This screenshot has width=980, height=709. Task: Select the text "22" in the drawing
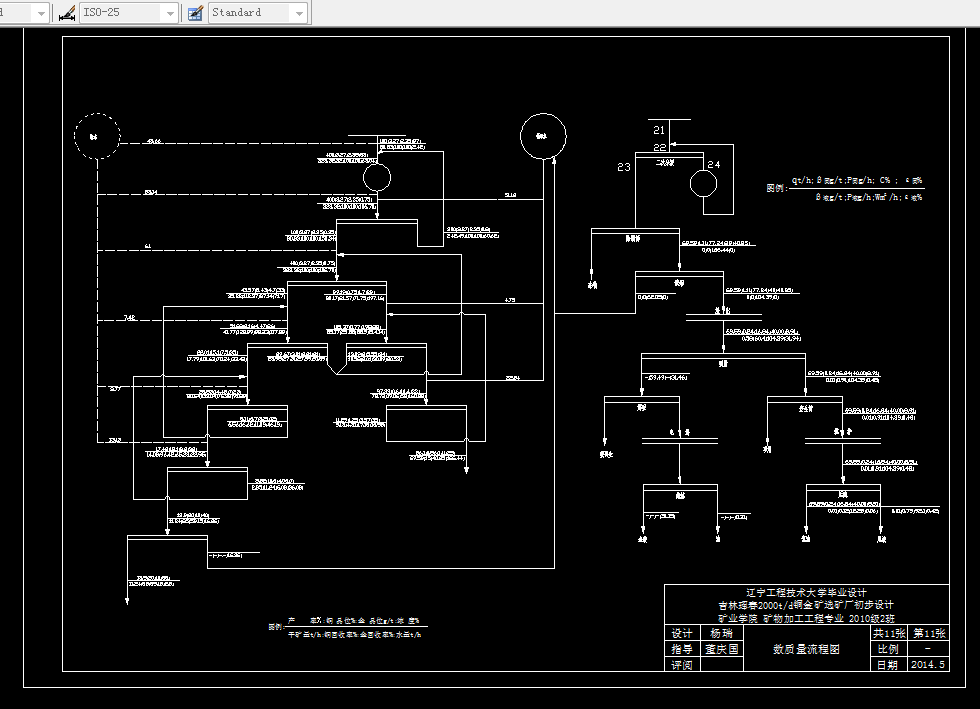point(659,148)
